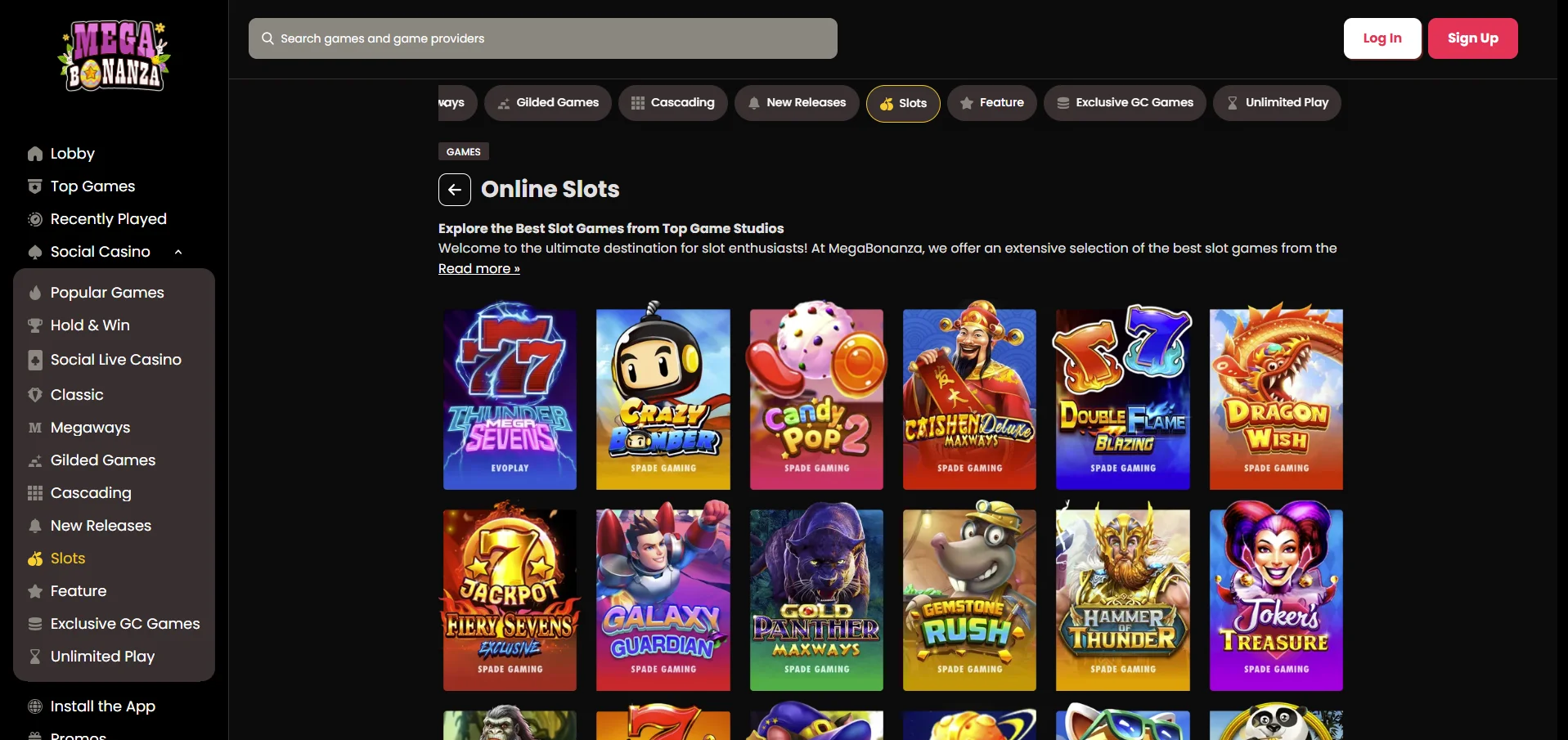The height and width of the screenshot is (740, 1568).
Task: Open Classic in the sidebar
Action: click(x=77, y=395)
